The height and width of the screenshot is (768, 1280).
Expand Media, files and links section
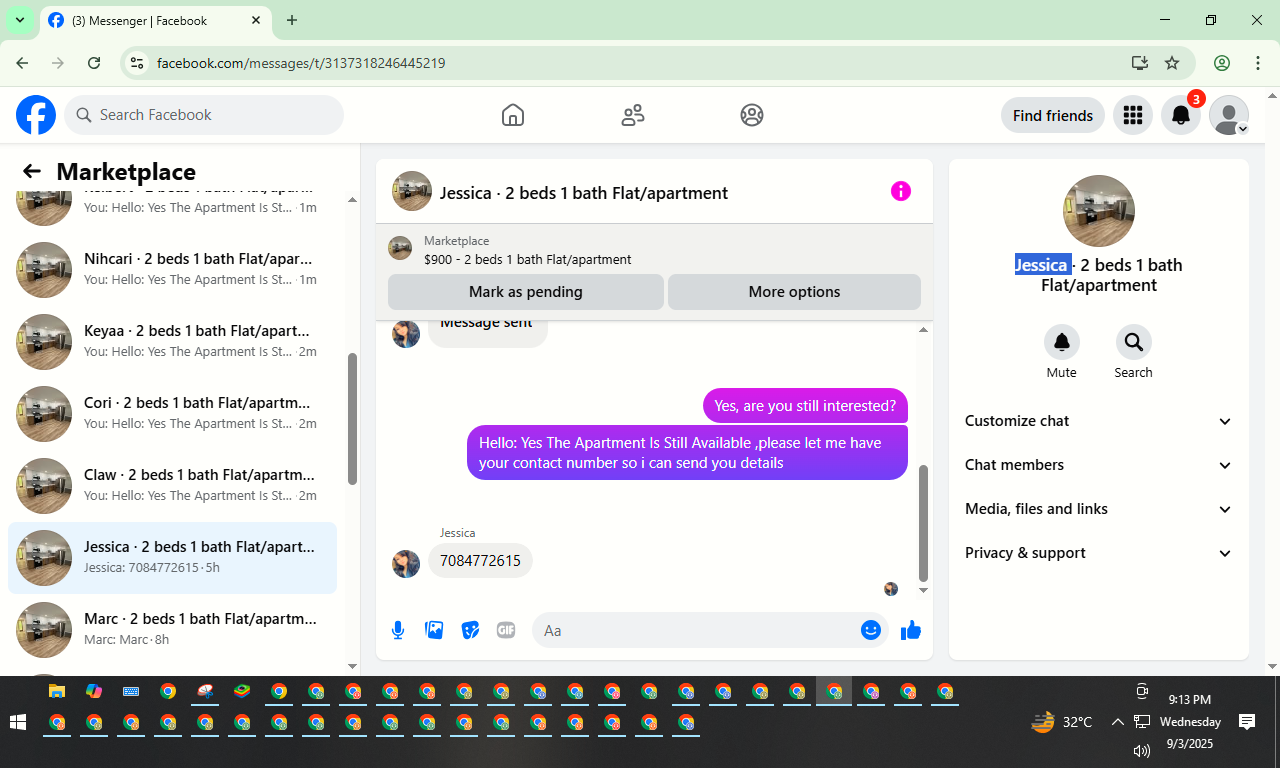(1099, 509)
